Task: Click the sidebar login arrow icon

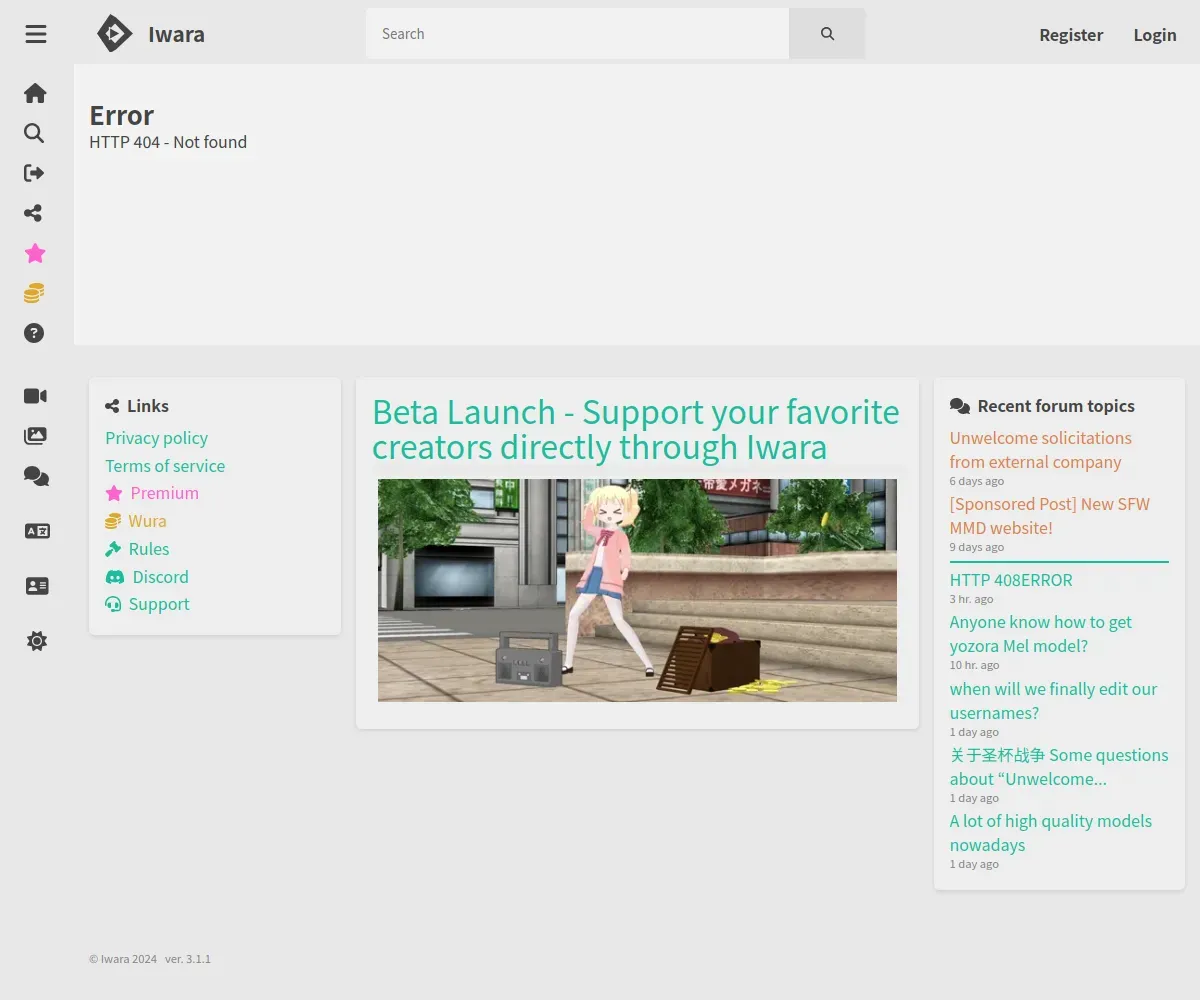Action: [x=34, y=173]
